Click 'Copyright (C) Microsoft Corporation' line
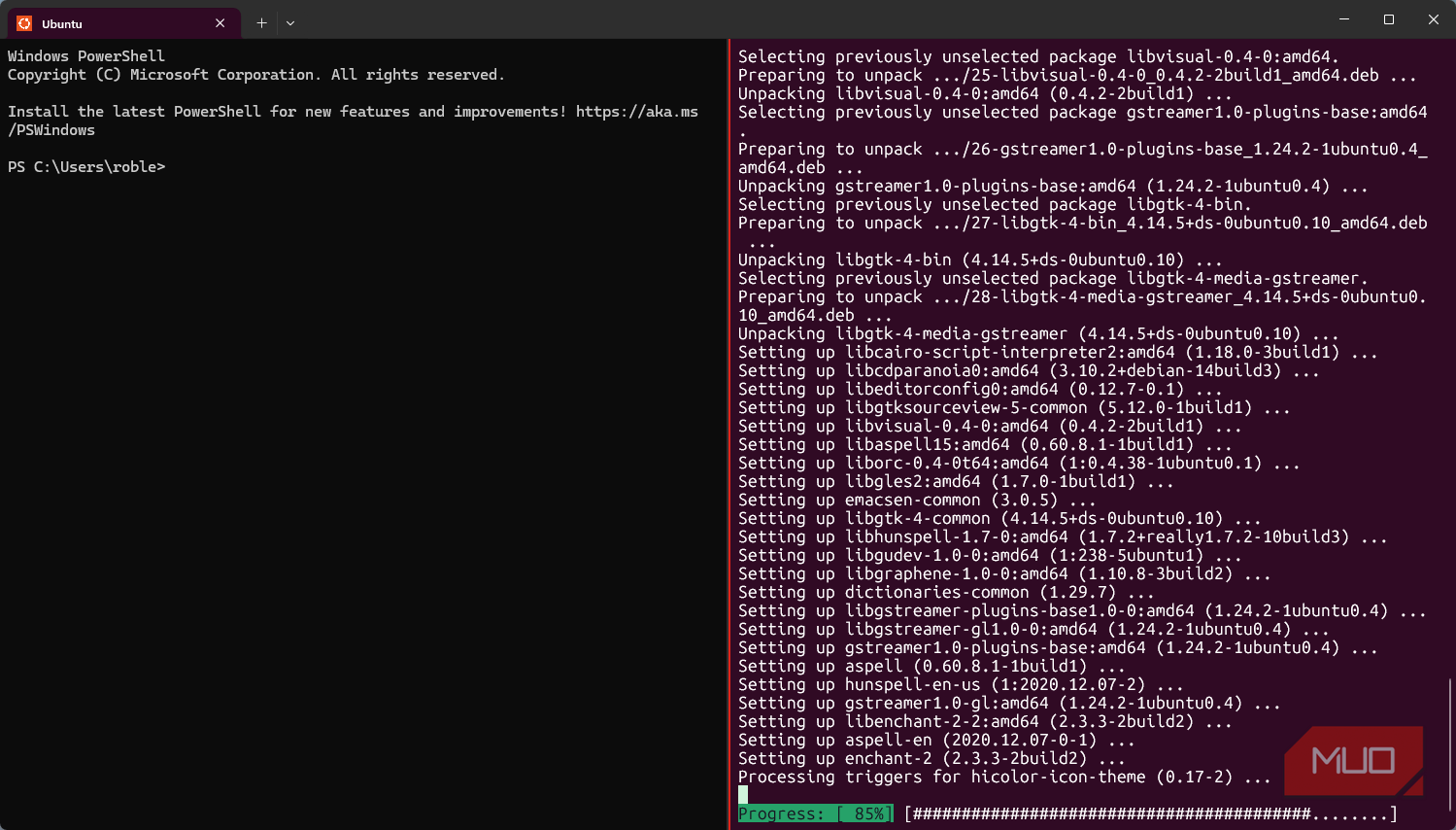1456x830 pixels. (256, 75)
